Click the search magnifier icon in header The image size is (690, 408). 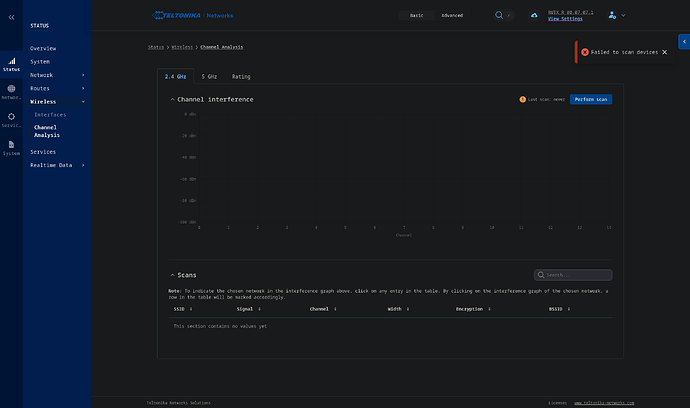499,15
